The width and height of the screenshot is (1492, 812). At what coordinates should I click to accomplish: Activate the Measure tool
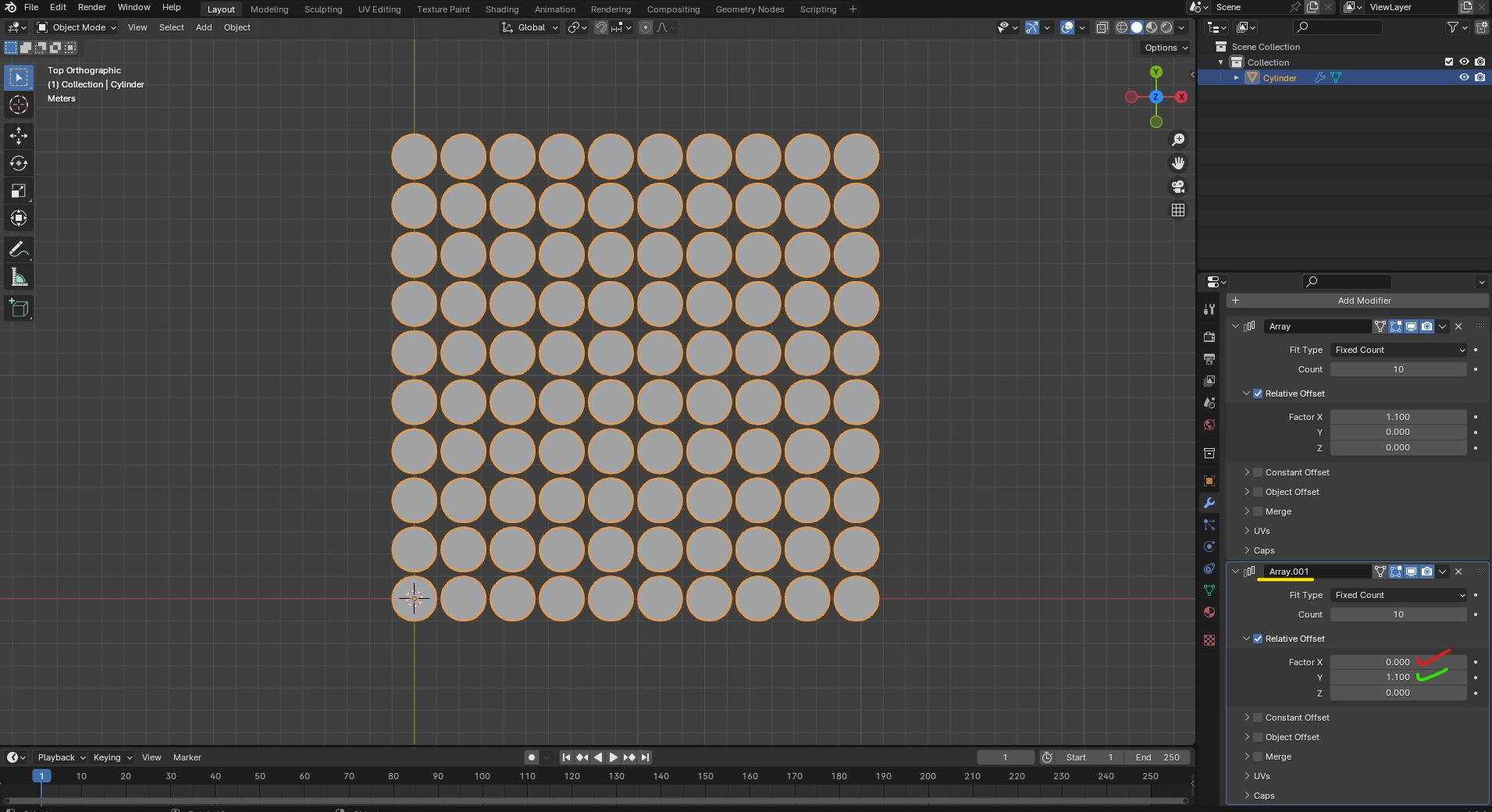(18, 277)
